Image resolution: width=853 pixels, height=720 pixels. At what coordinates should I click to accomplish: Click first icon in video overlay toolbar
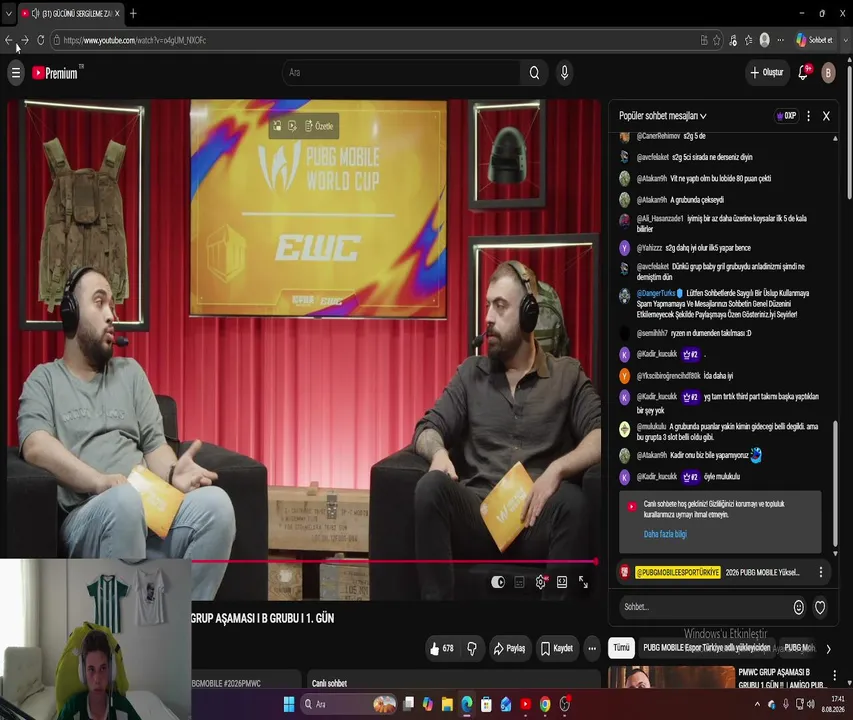pyautogui.click(x=277, y=126)
